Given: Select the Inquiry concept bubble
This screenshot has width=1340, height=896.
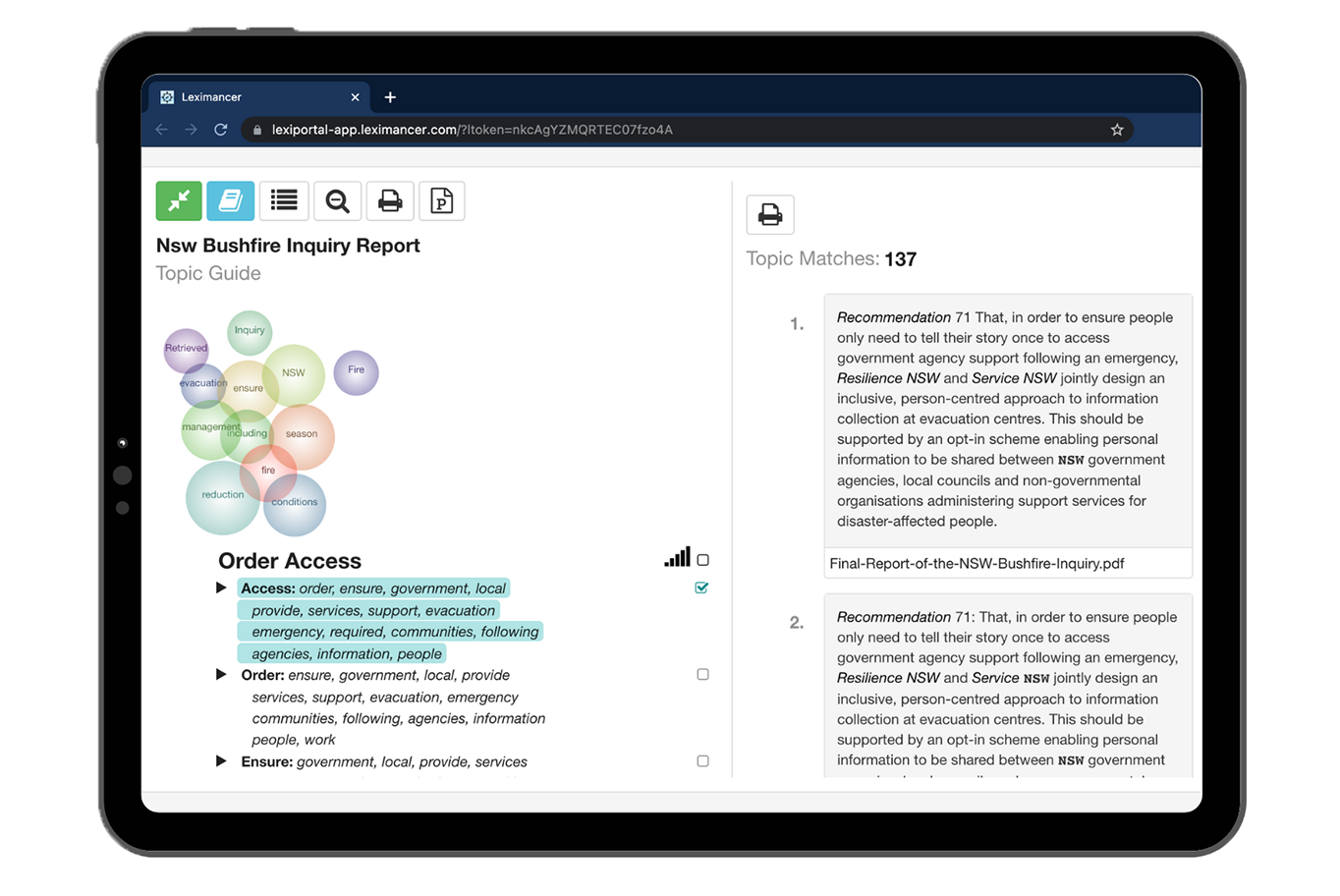Looking at the screenshot, I should coord(250,331).
